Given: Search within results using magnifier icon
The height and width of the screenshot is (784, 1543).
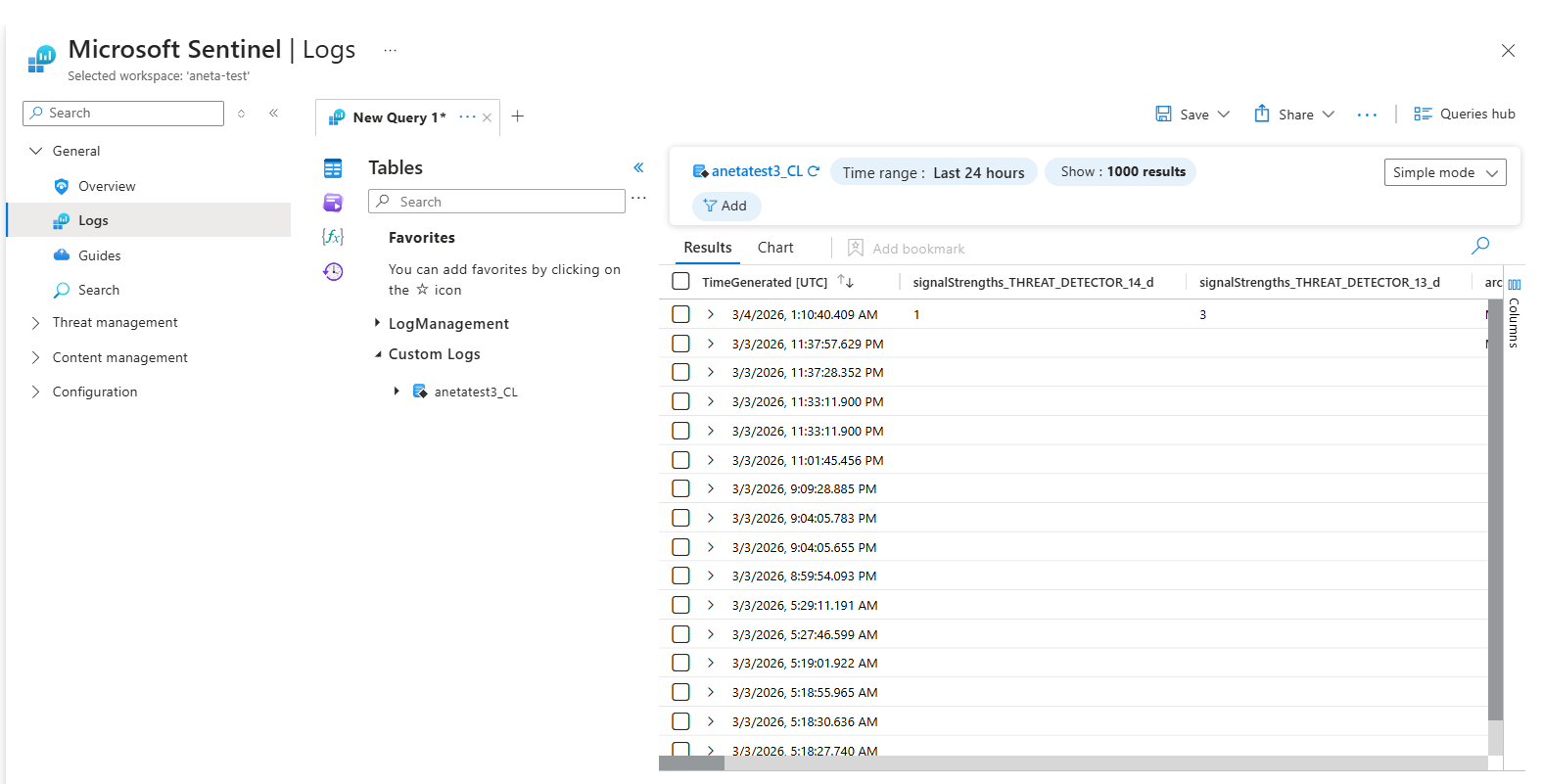Looking at the screenshot, I should coord(1480,246).
